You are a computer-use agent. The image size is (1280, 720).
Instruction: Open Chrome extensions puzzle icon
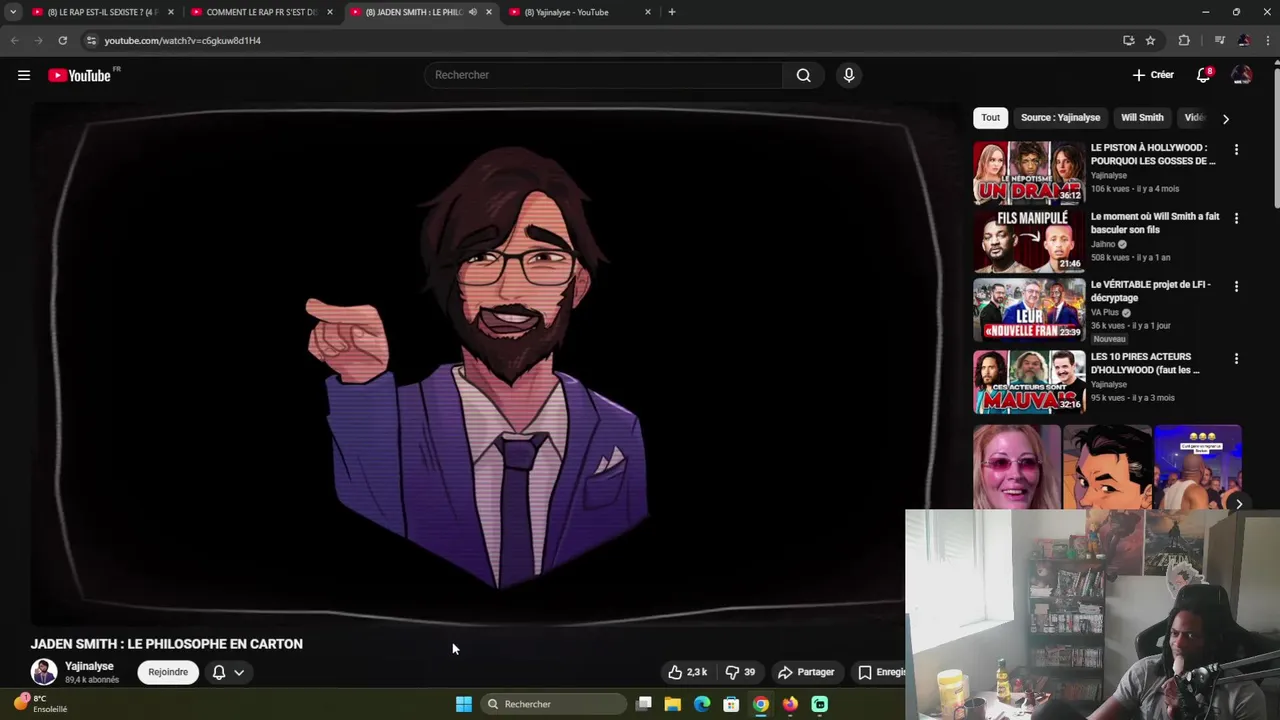pos(1184,40)
